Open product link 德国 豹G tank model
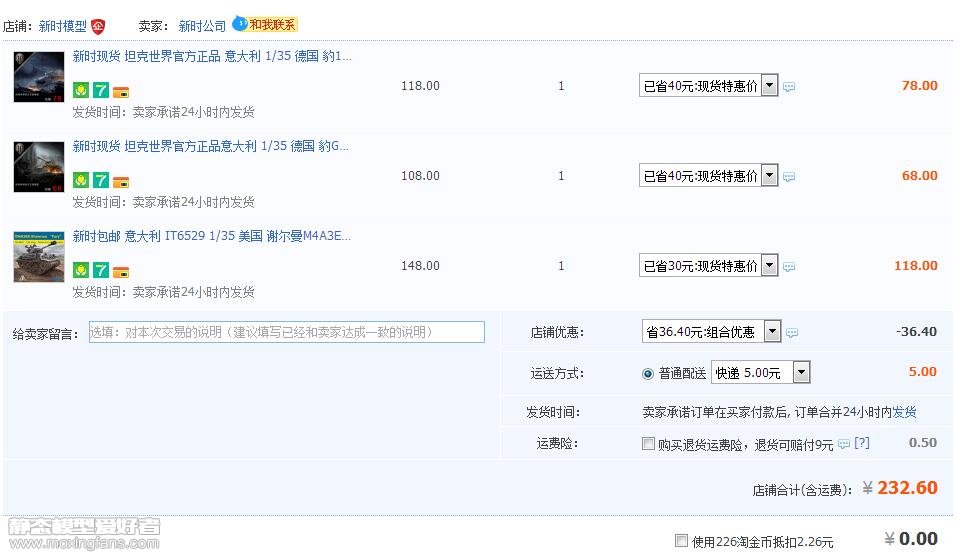Screen dimensions: 958x558 pos(211,146)
